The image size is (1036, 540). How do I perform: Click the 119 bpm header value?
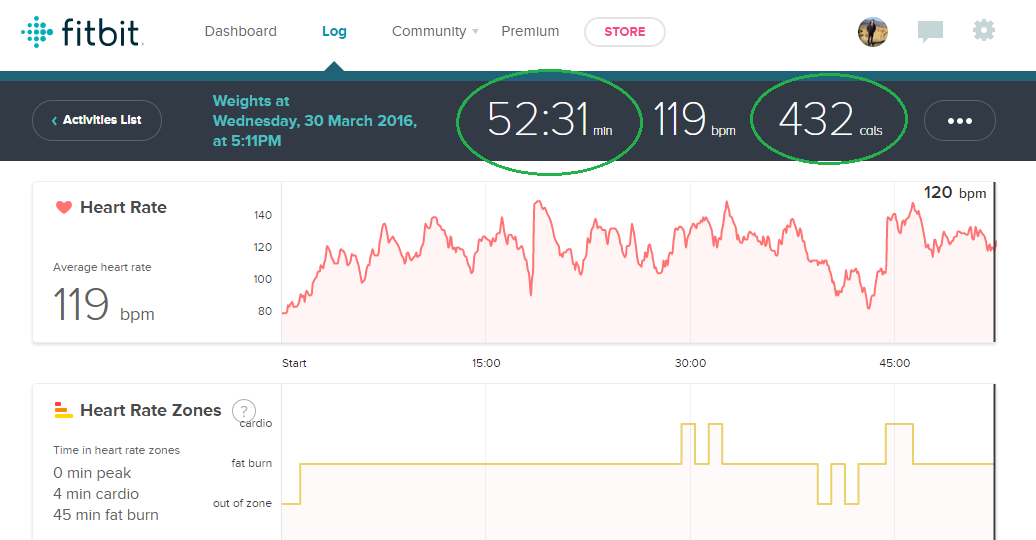click(694, 120)
